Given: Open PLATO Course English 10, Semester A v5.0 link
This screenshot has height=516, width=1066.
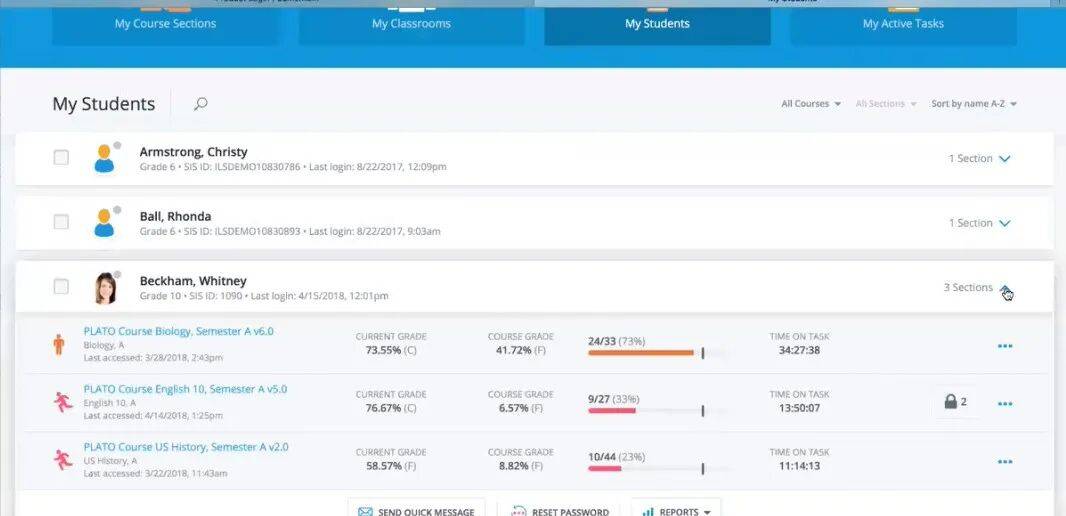Looking at the screenshot, I should pyautogui.click(x=185, y=389).
